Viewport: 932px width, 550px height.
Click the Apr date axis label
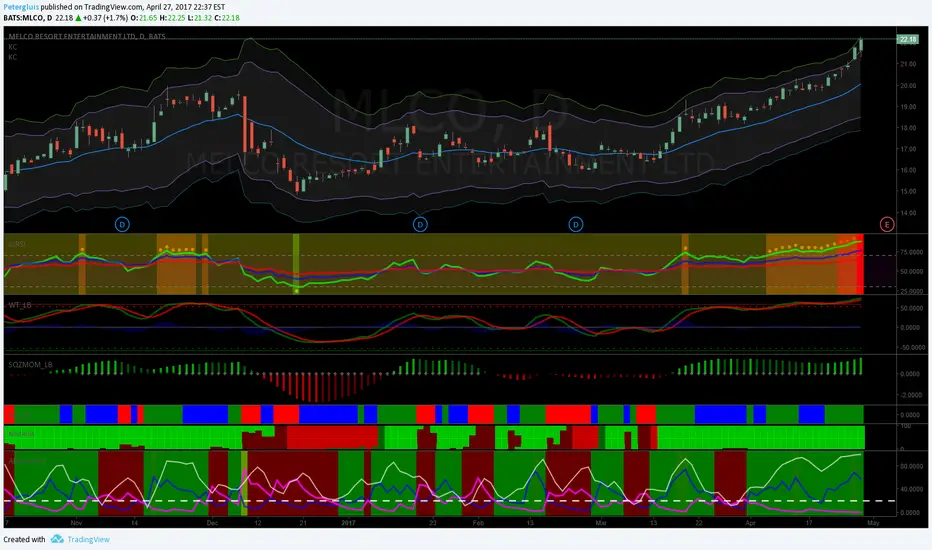click(750, 523)
